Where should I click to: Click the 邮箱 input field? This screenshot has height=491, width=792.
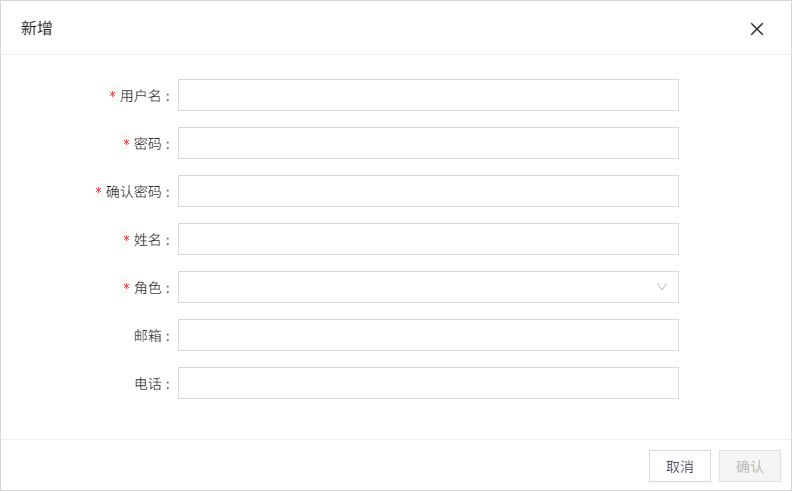point(428,335)
